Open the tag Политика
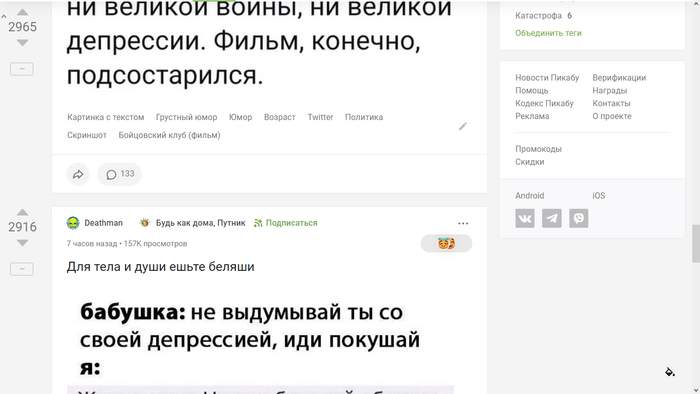 pos(364,117)
